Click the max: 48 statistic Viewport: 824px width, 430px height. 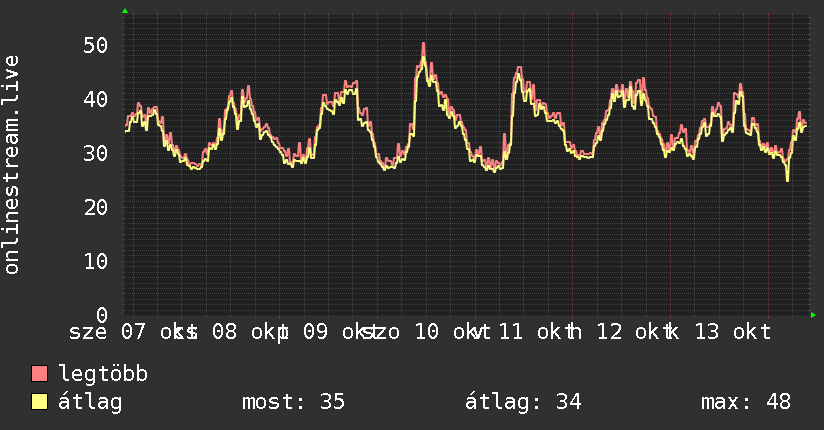click(746, 402)
